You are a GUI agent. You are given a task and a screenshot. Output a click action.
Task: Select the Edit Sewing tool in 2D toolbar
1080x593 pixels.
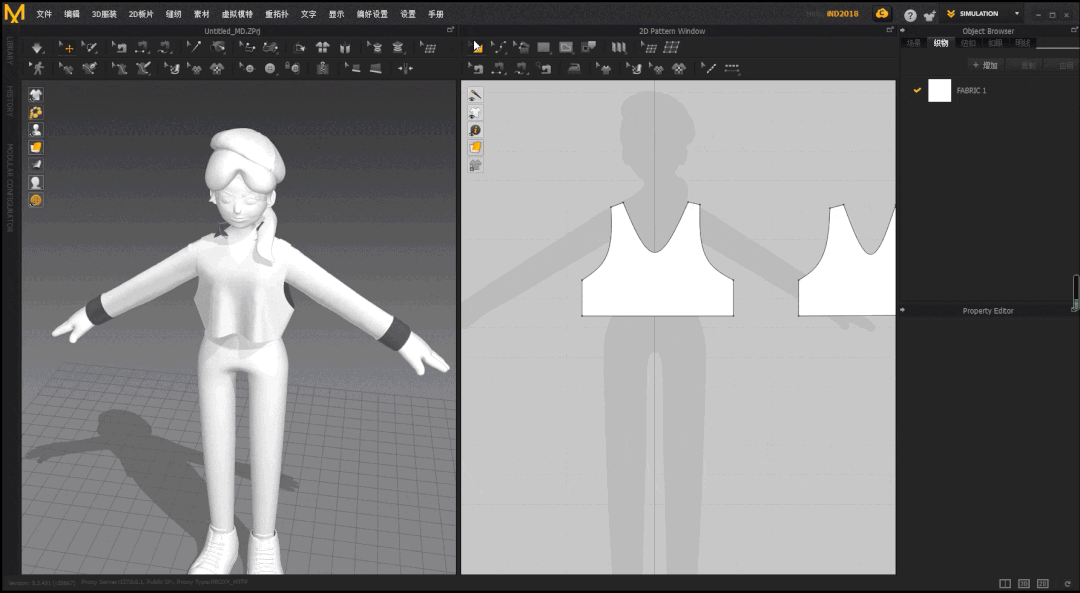tap(476, 68)
